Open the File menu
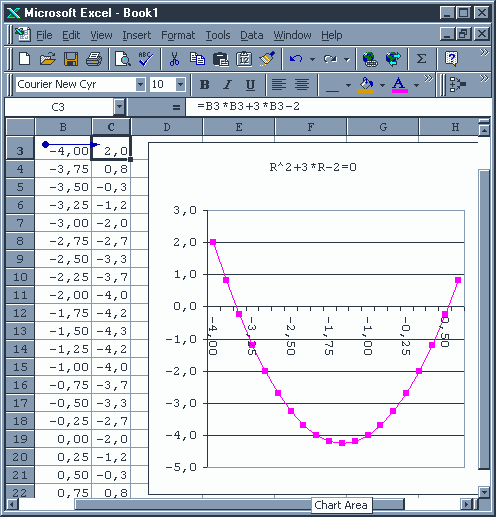 click(x=44, y=35)
